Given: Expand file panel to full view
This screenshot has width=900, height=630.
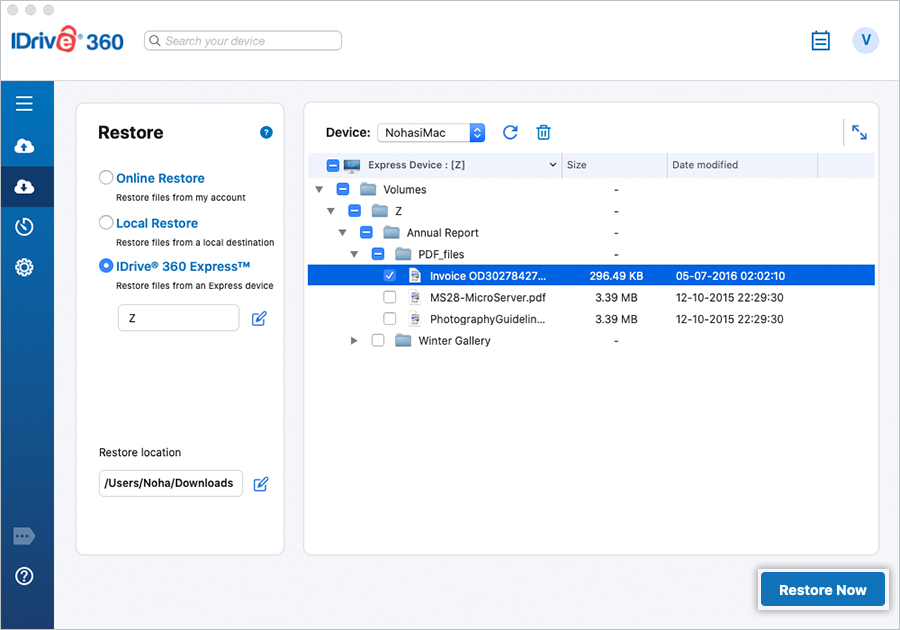Looking at the screenshot, I should pos(859,132).
